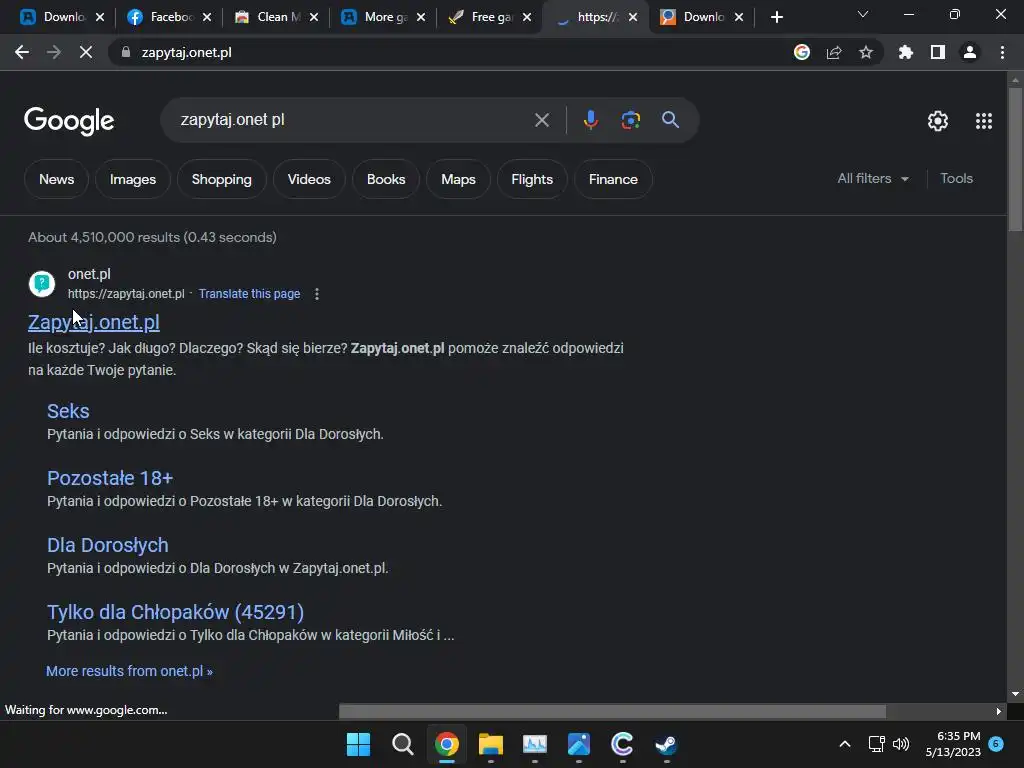The image size is (1024, 768).
Task: Filter results by Books
Action: coord(386,179)
